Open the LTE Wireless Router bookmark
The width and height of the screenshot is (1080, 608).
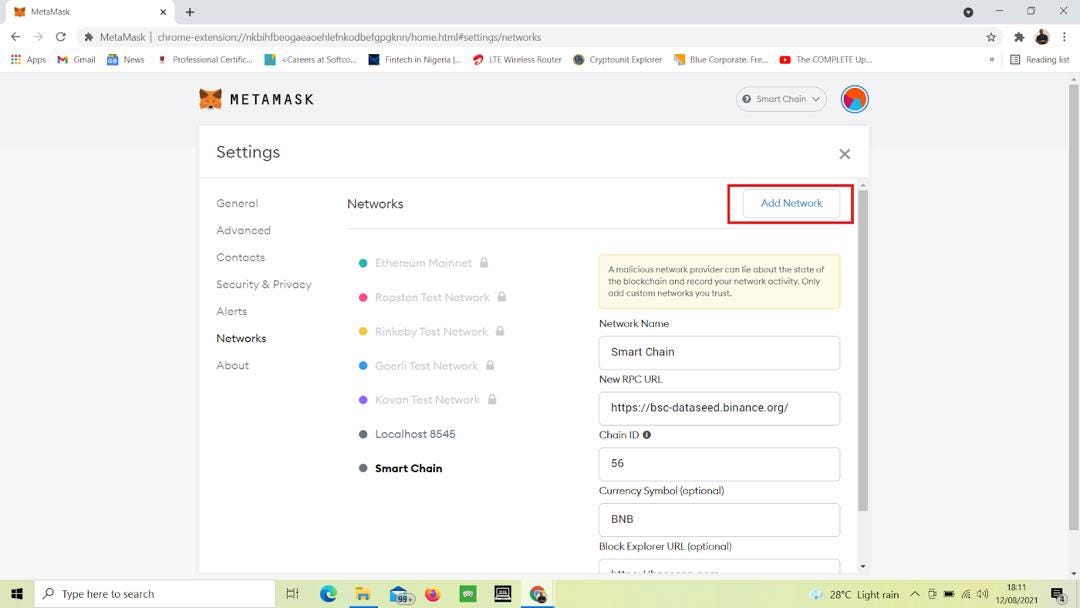(x=517, y=60)
